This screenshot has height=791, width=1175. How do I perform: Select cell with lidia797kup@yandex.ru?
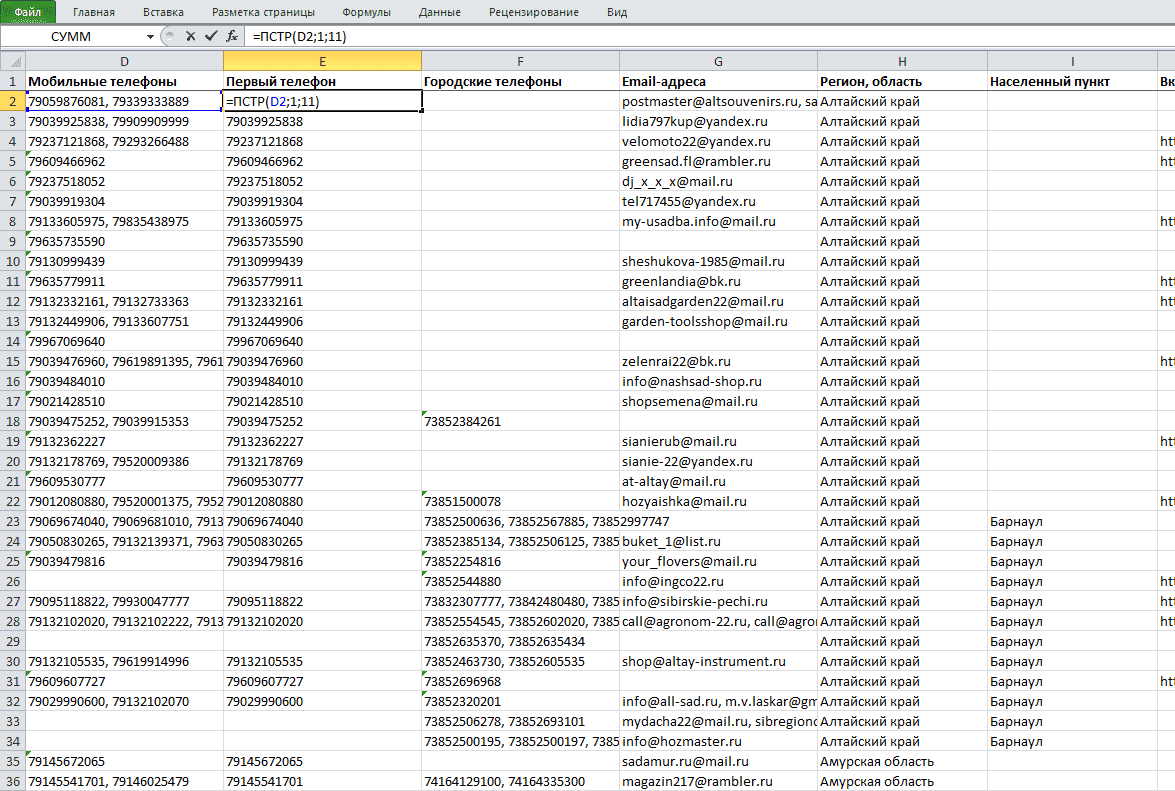[x=718, y=121]
